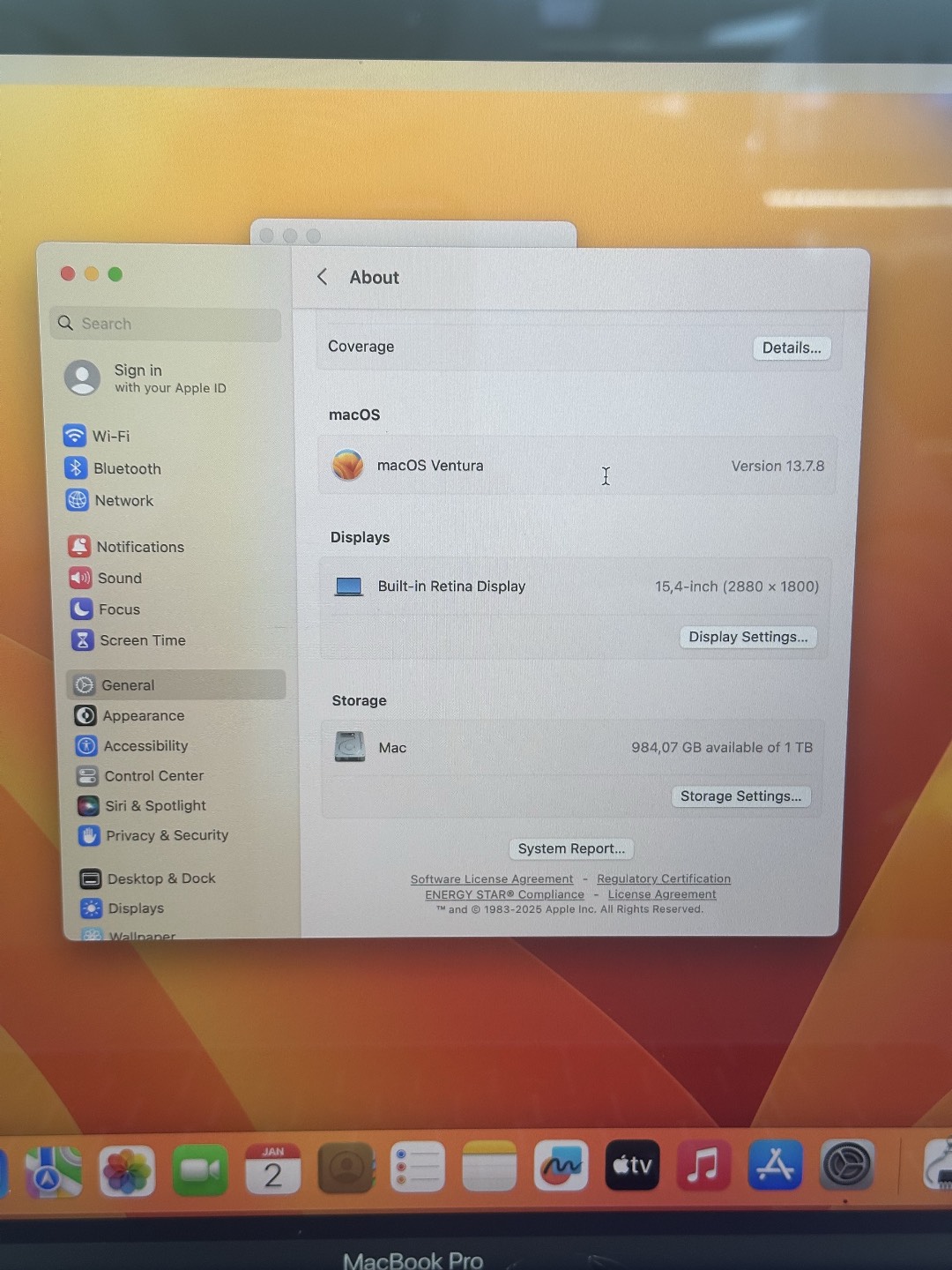Open Focus moon icon in sidebar
This screenshot has width=952, height=1270.
click(81, 609)
